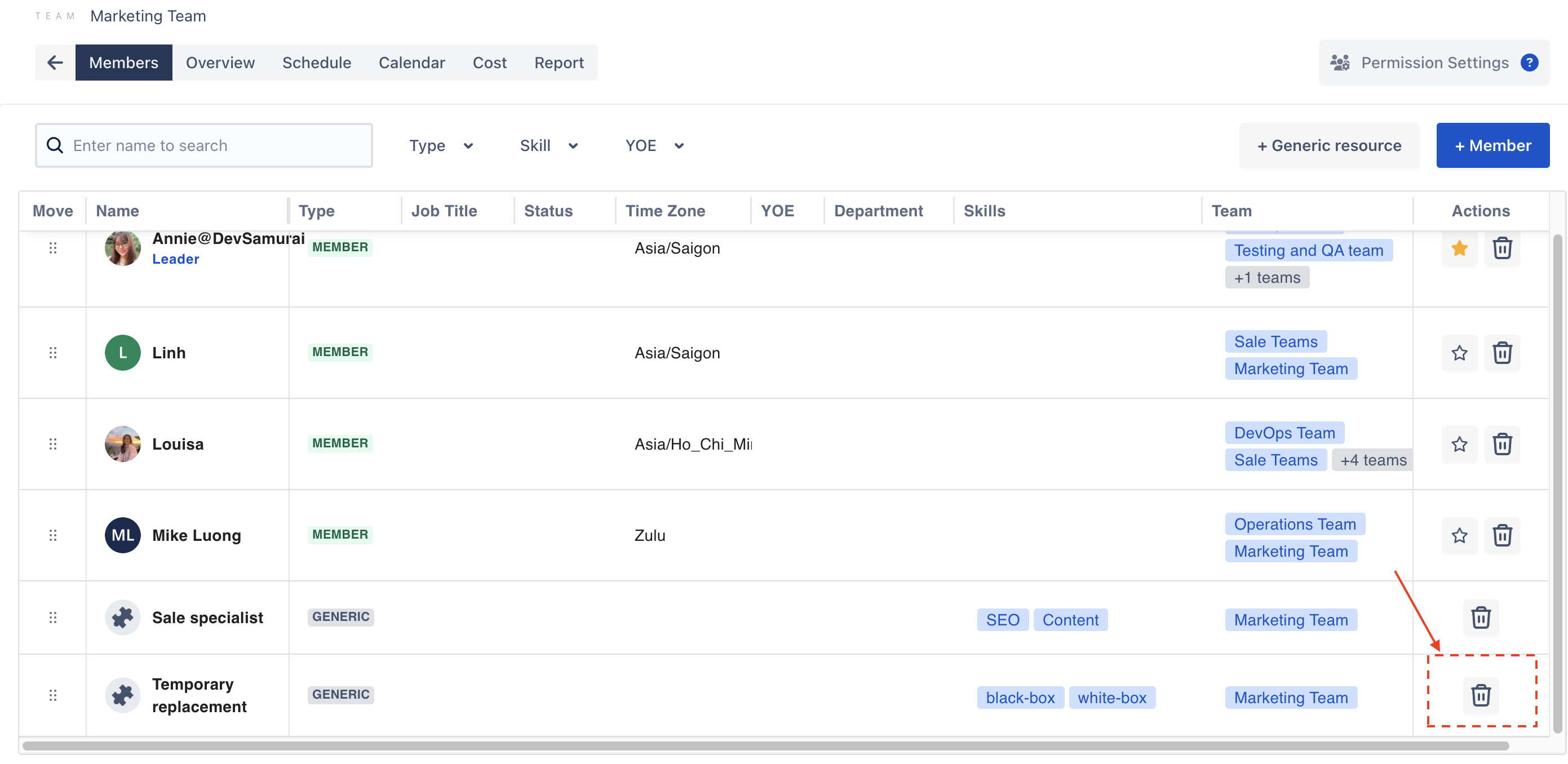Click the star icon for Mike Luong
Screen dimensions: 1568x764
point(1459,534)
